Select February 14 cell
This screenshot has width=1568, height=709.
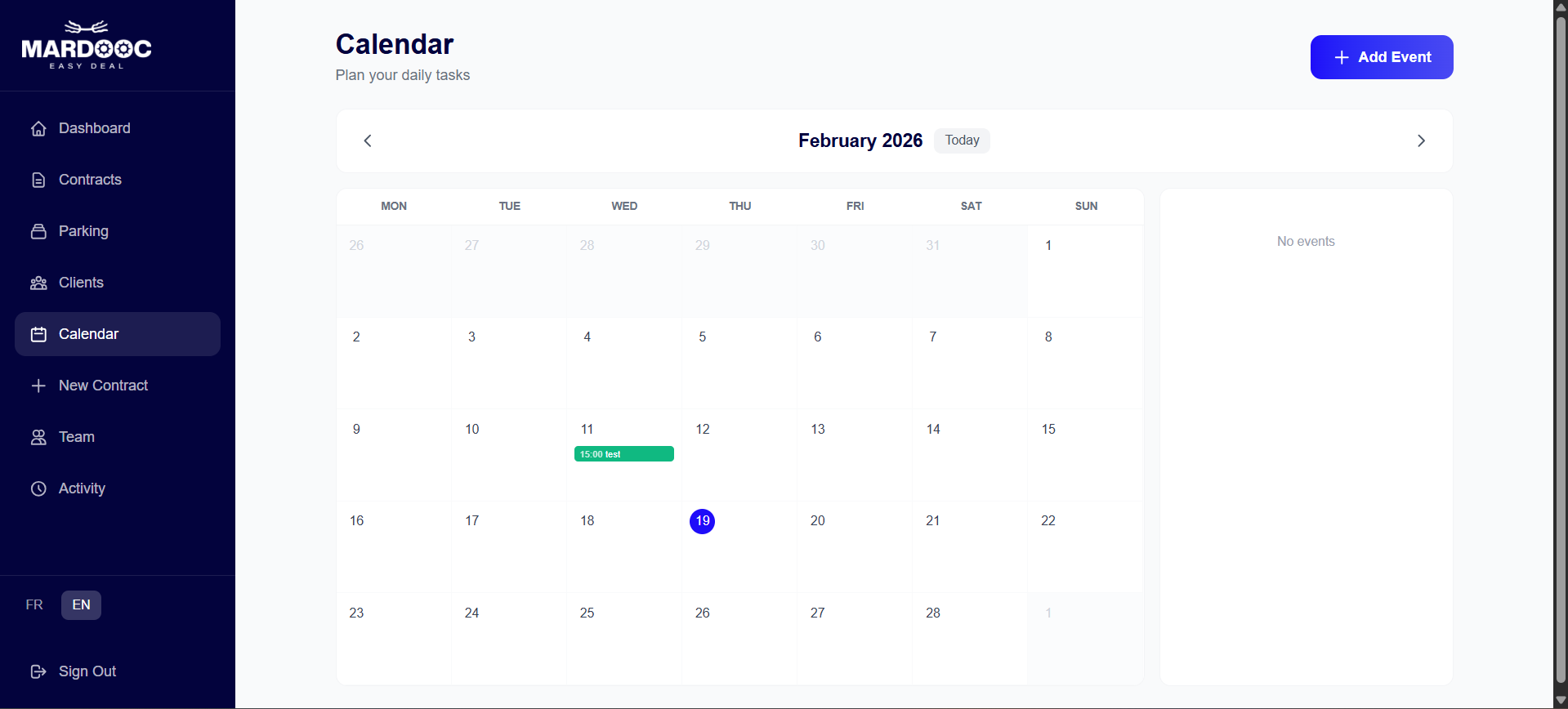970,456
